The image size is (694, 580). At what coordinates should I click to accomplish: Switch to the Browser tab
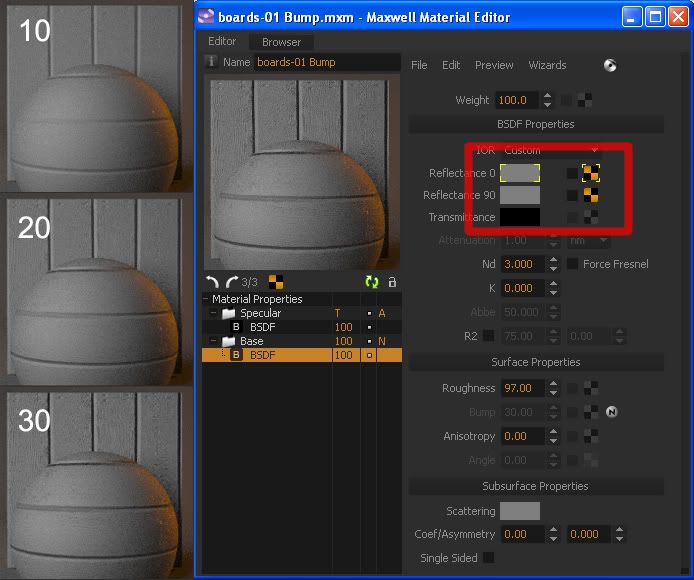click(x=281, y=42)
